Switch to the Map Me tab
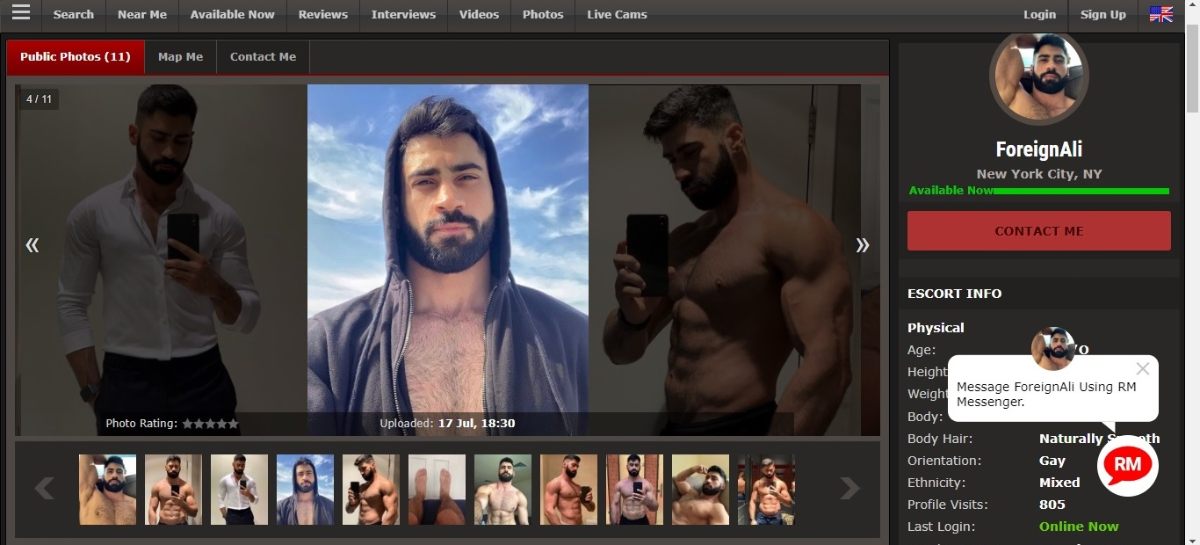 click(x=180, y=57)
